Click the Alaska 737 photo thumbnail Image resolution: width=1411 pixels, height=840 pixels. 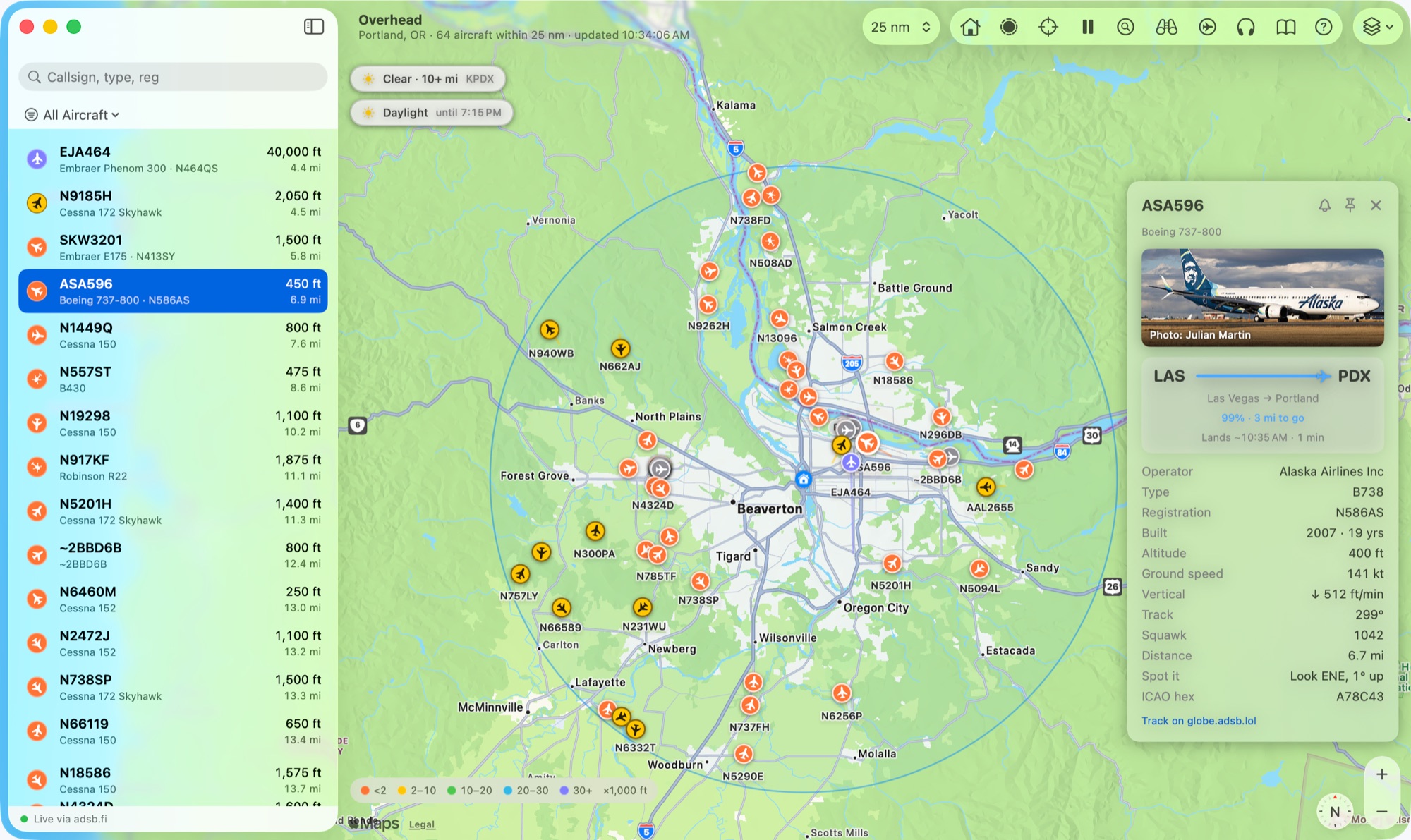(x=1262, y=297)
